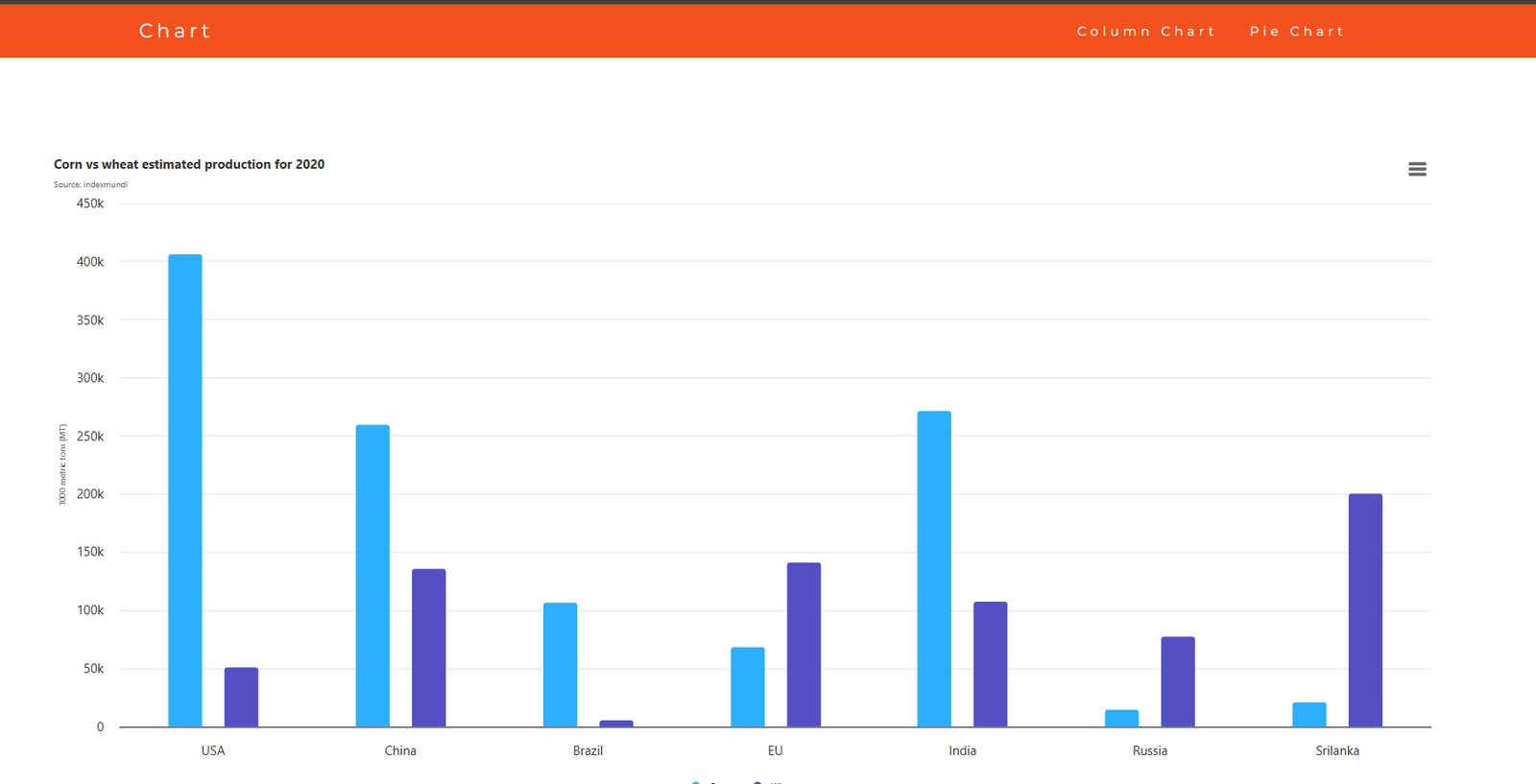Pick Brazil's tiny purple wheat bar
The height and width of the screenshot is (784, 1536).
[x=616, y=724]
